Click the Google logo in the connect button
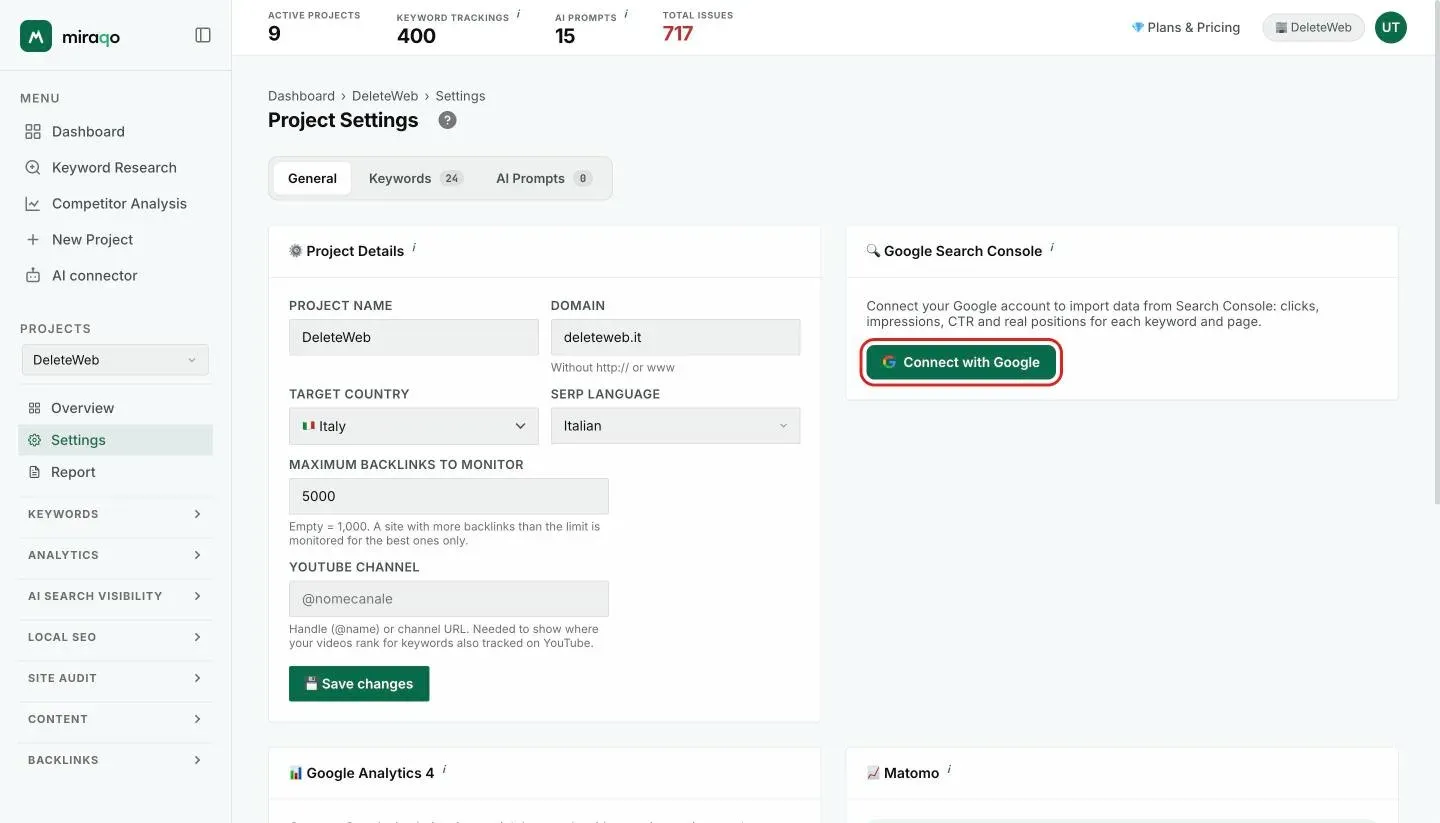This screenshot has height=823, width=1440. point(888,362)
